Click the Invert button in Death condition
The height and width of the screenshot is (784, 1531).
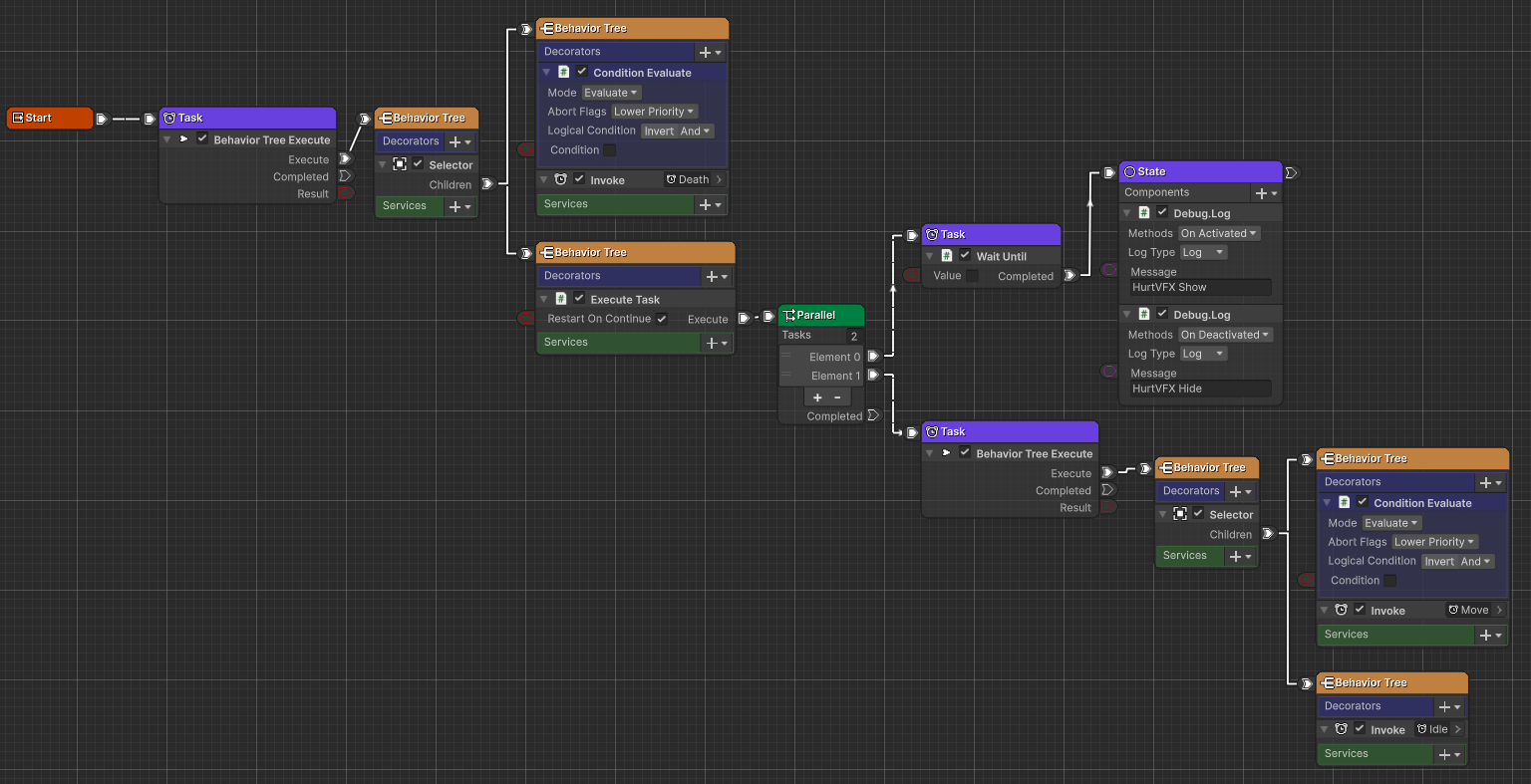(659, 131)
